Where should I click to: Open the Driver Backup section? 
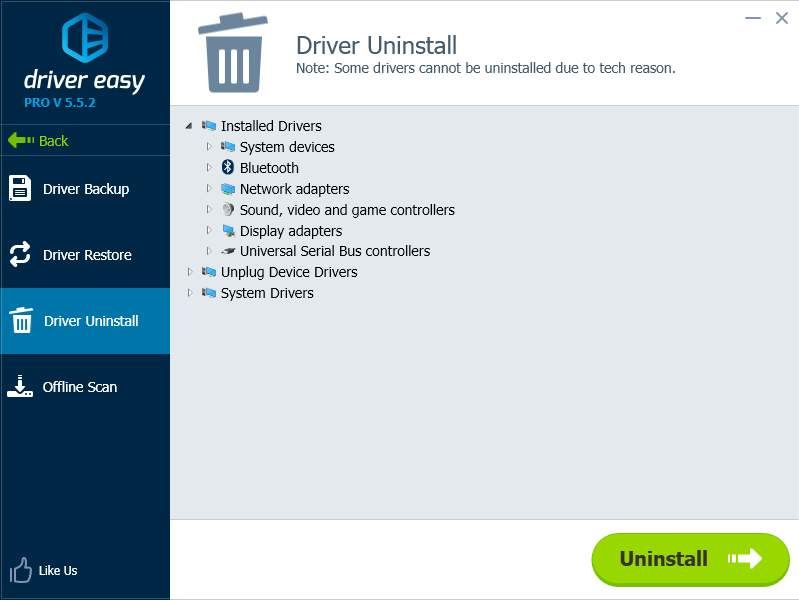click(85, 189)
